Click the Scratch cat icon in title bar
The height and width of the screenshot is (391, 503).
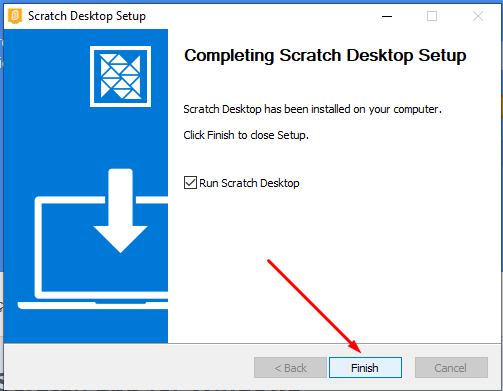coord(15,16)
